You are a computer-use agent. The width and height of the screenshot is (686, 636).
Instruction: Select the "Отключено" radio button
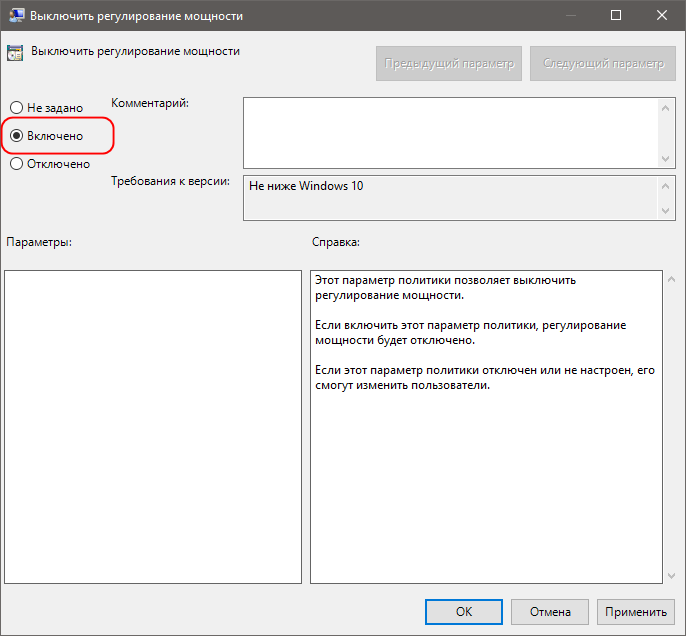[x=50, y=164]
